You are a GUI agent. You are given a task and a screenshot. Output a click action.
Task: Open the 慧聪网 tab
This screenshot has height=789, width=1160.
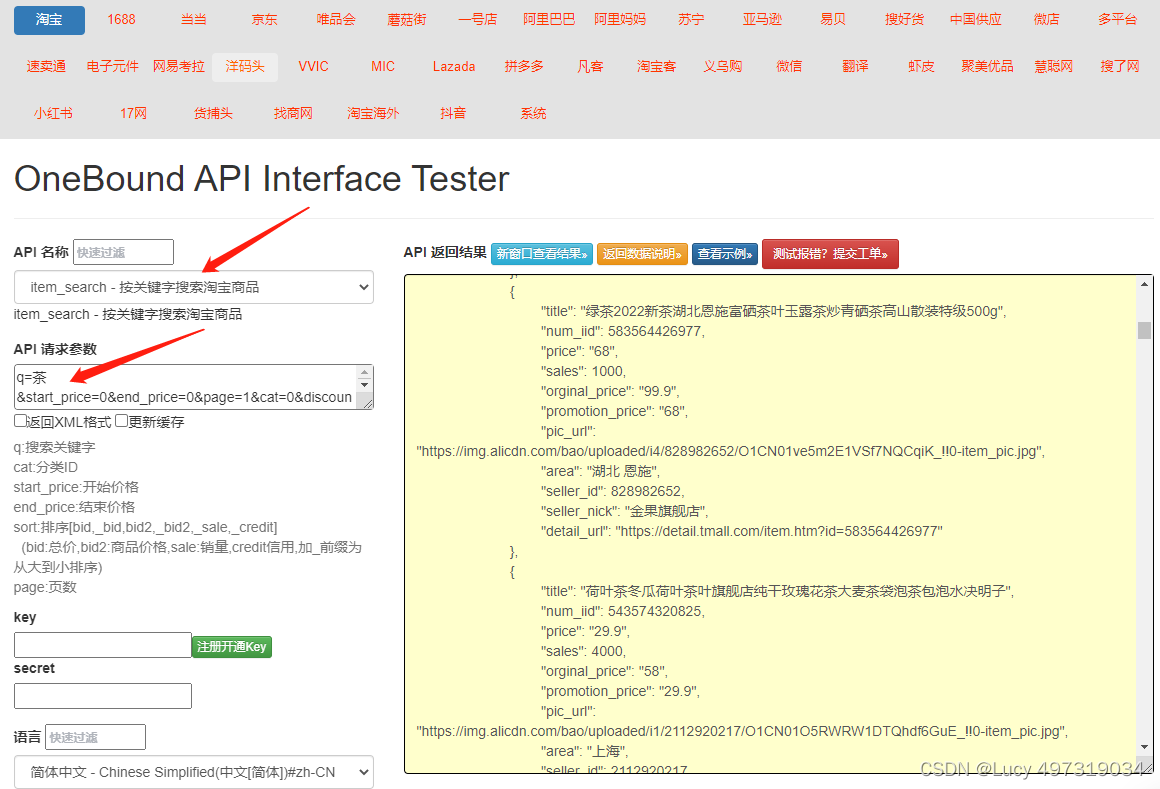click(x=1053, y=67)
